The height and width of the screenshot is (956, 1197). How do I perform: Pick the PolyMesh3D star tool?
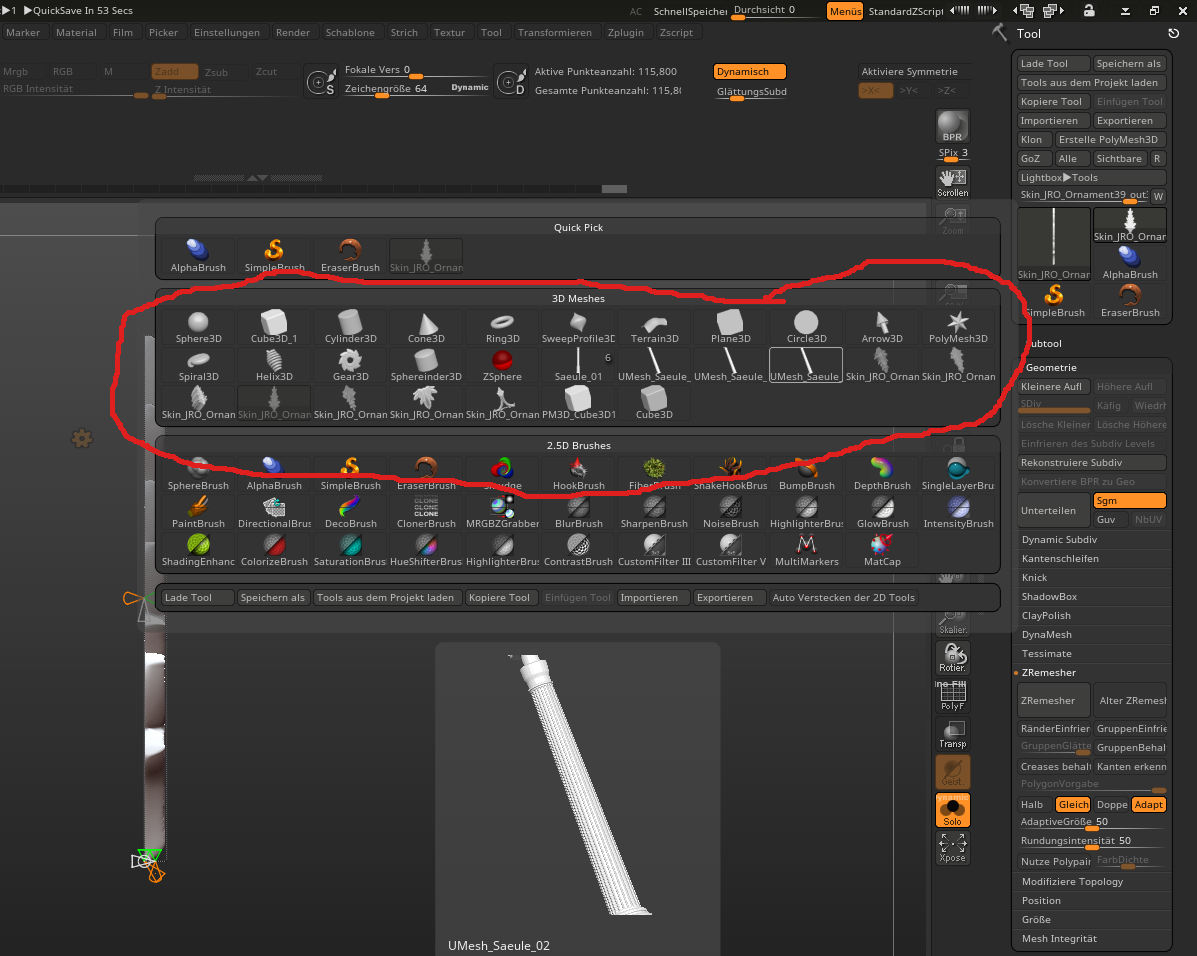pyautogui.click(x=958, y=327)
